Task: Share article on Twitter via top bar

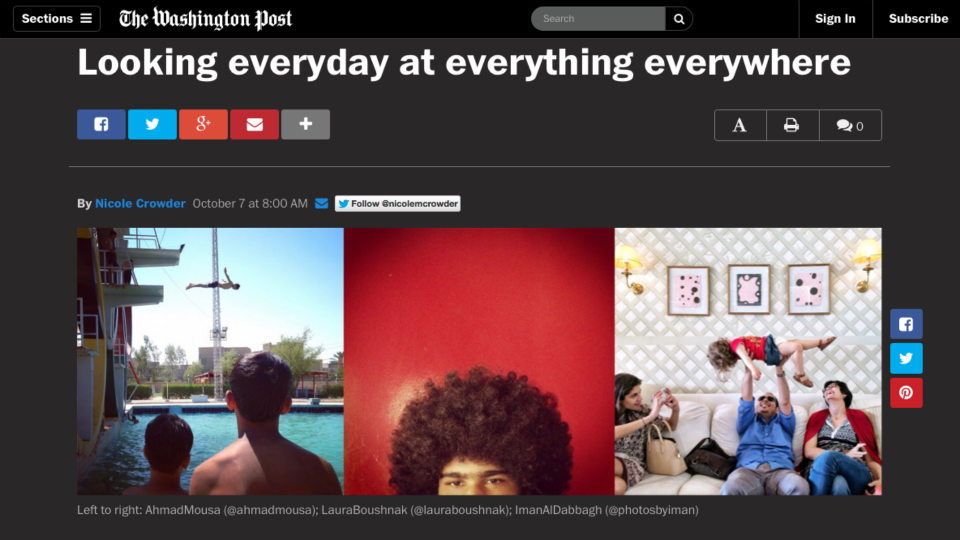Action: point(152,124)
